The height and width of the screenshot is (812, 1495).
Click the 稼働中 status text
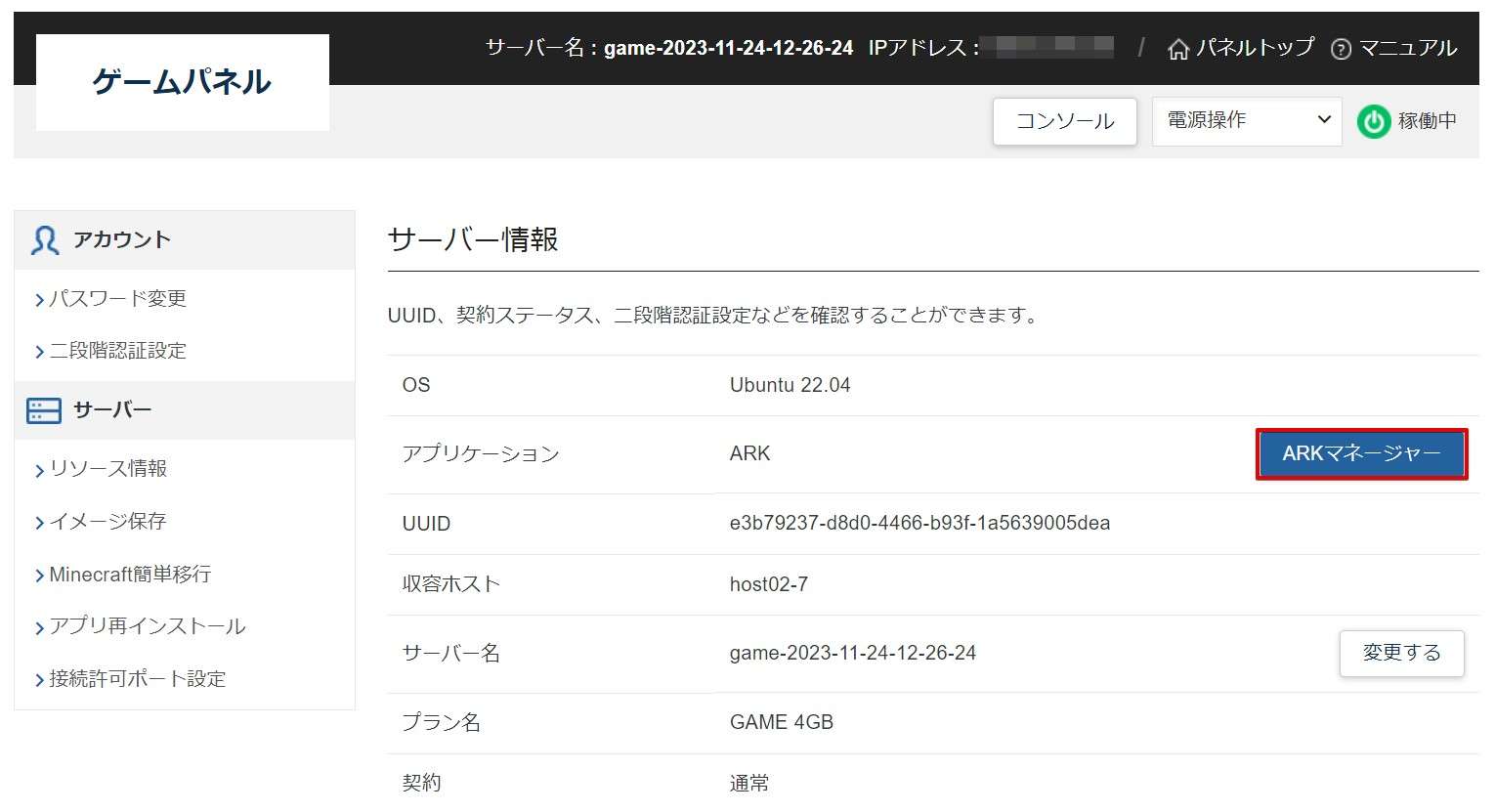click(1428, 120)
